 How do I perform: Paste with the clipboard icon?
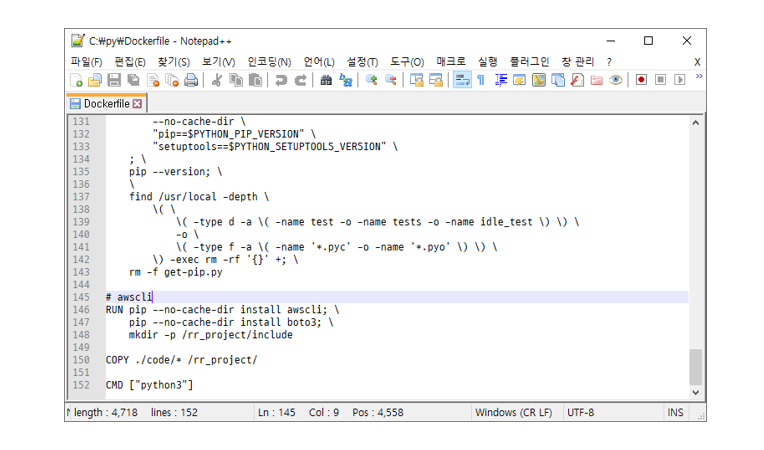(x=255, y=80)
